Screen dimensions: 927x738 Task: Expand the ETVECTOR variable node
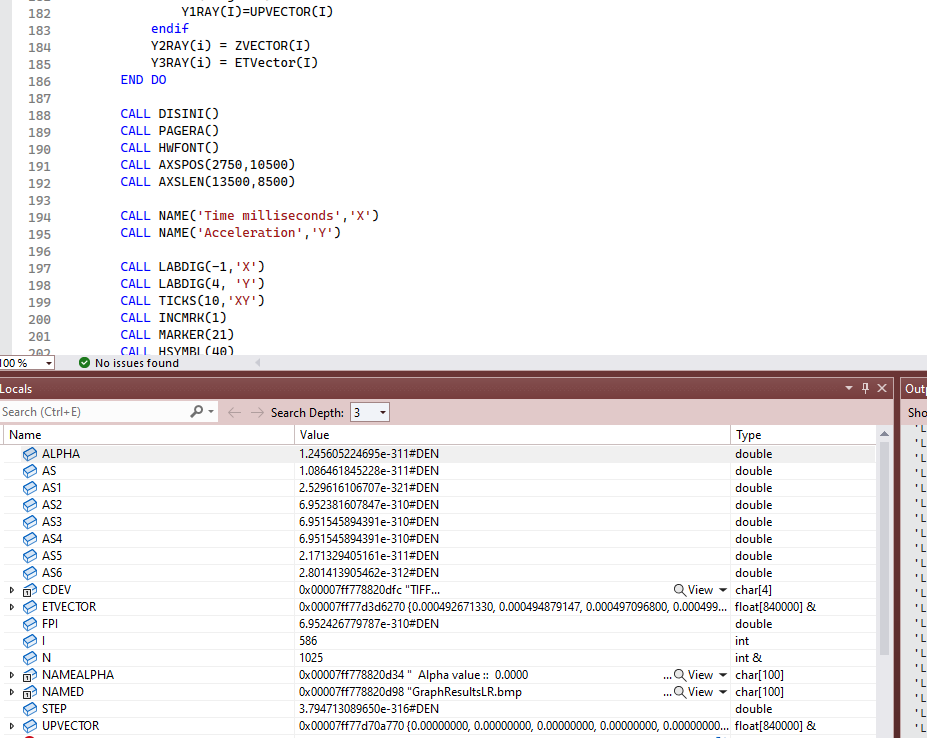click(x=11, y=607)
